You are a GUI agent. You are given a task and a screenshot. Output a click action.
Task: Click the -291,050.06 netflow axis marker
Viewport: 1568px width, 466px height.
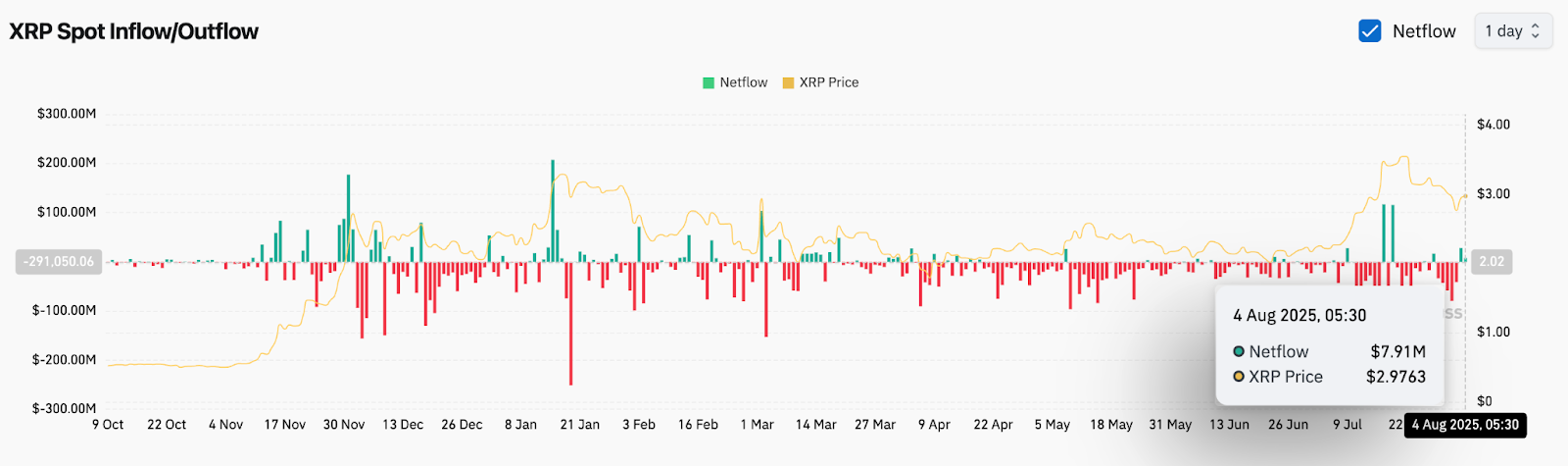coord(59,262)
